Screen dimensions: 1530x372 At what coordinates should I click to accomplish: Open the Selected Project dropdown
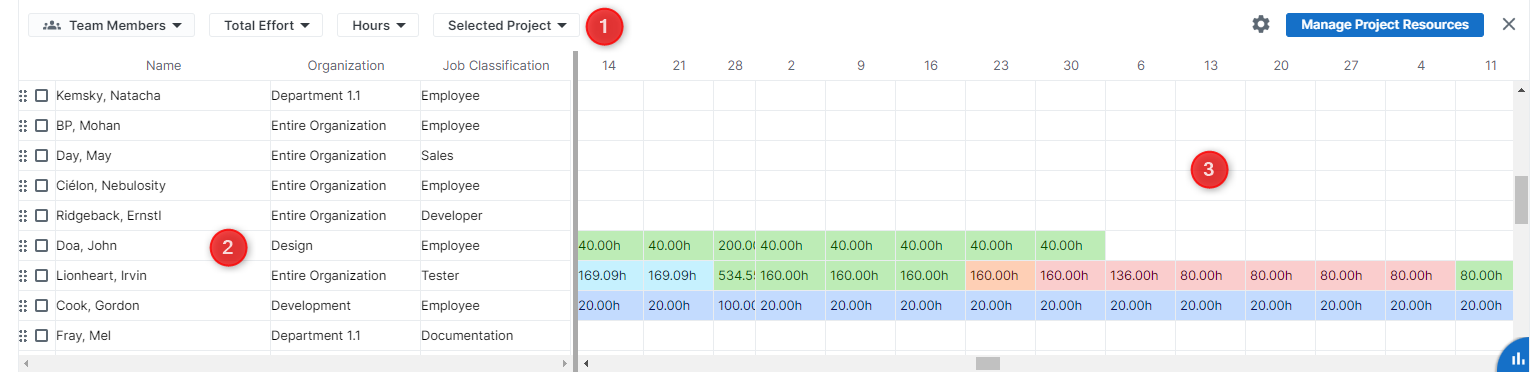tap(507, 25)
